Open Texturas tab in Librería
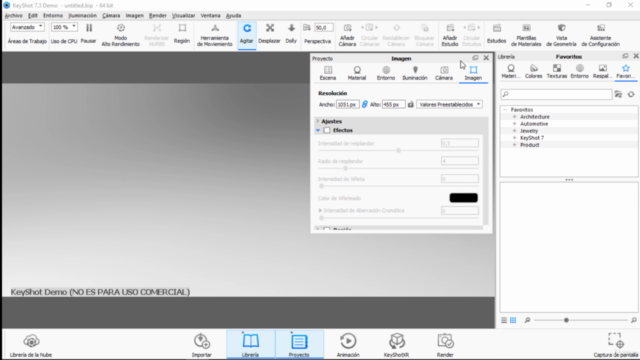The height and width of the screenshot is (360, 640). (557, 71)
